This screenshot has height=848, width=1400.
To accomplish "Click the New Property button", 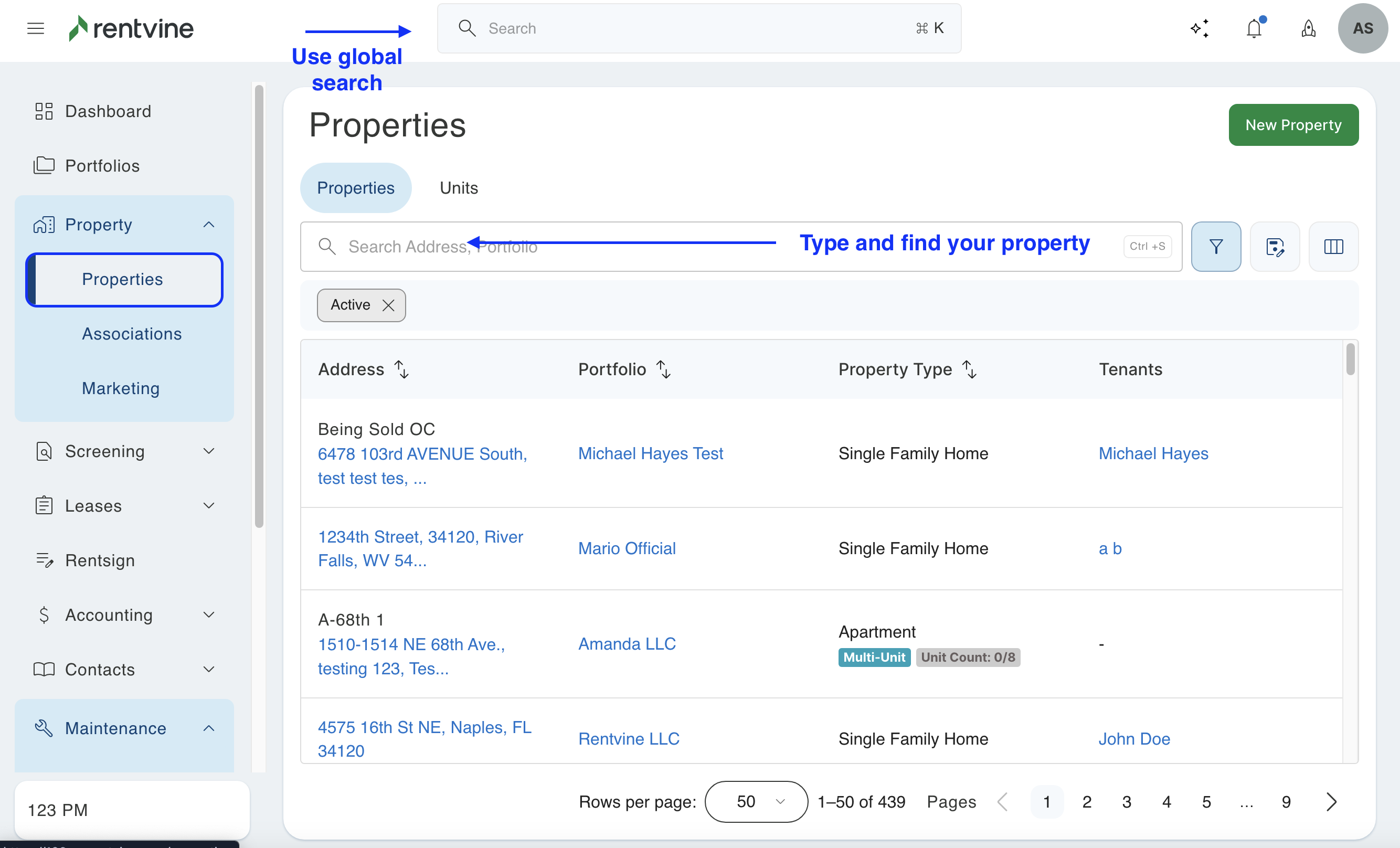I will point(1292,125).
